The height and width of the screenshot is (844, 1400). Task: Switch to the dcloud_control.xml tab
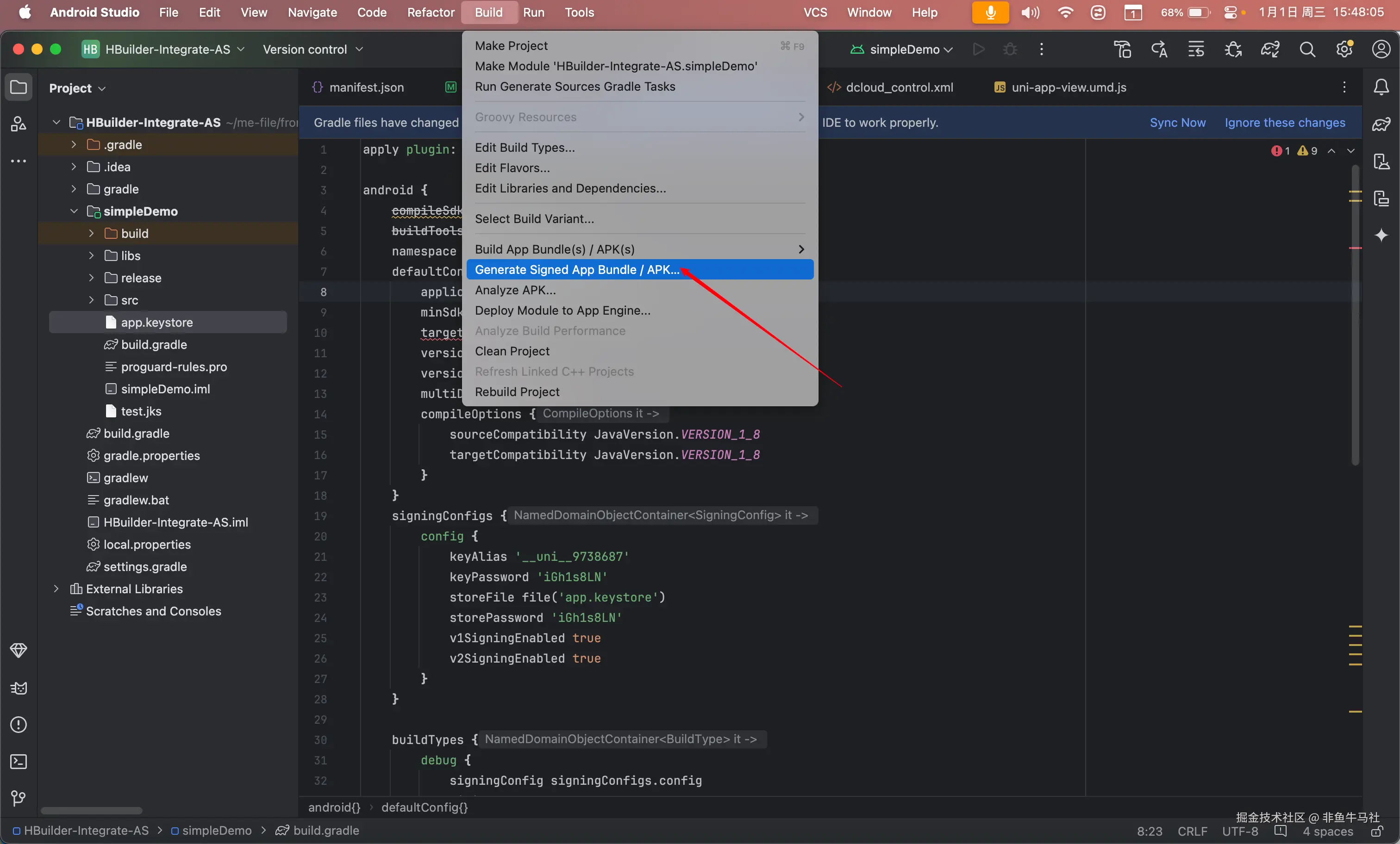click(899, 87)
